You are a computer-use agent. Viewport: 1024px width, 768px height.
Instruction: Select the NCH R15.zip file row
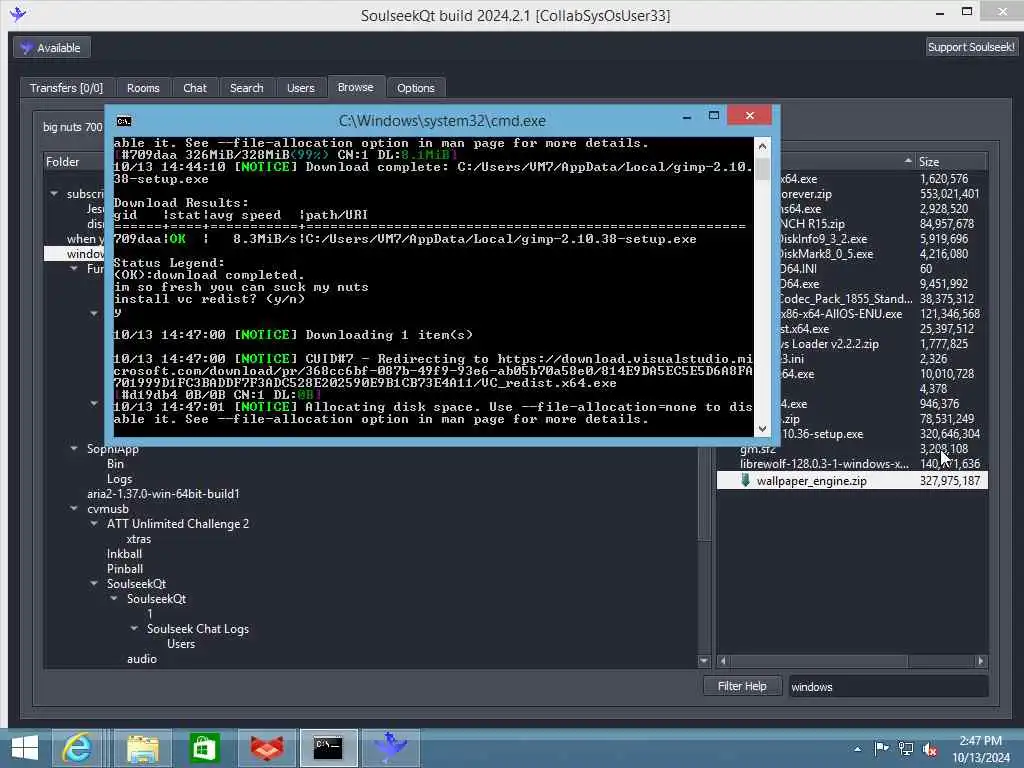pyautogui.click(x=884, y=224)
